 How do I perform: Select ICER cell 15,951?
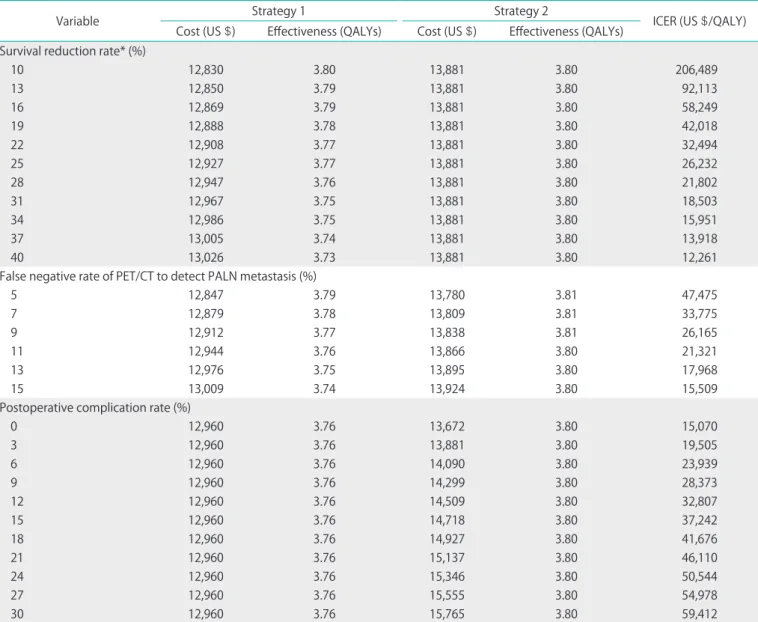click(x=700, y=220)
